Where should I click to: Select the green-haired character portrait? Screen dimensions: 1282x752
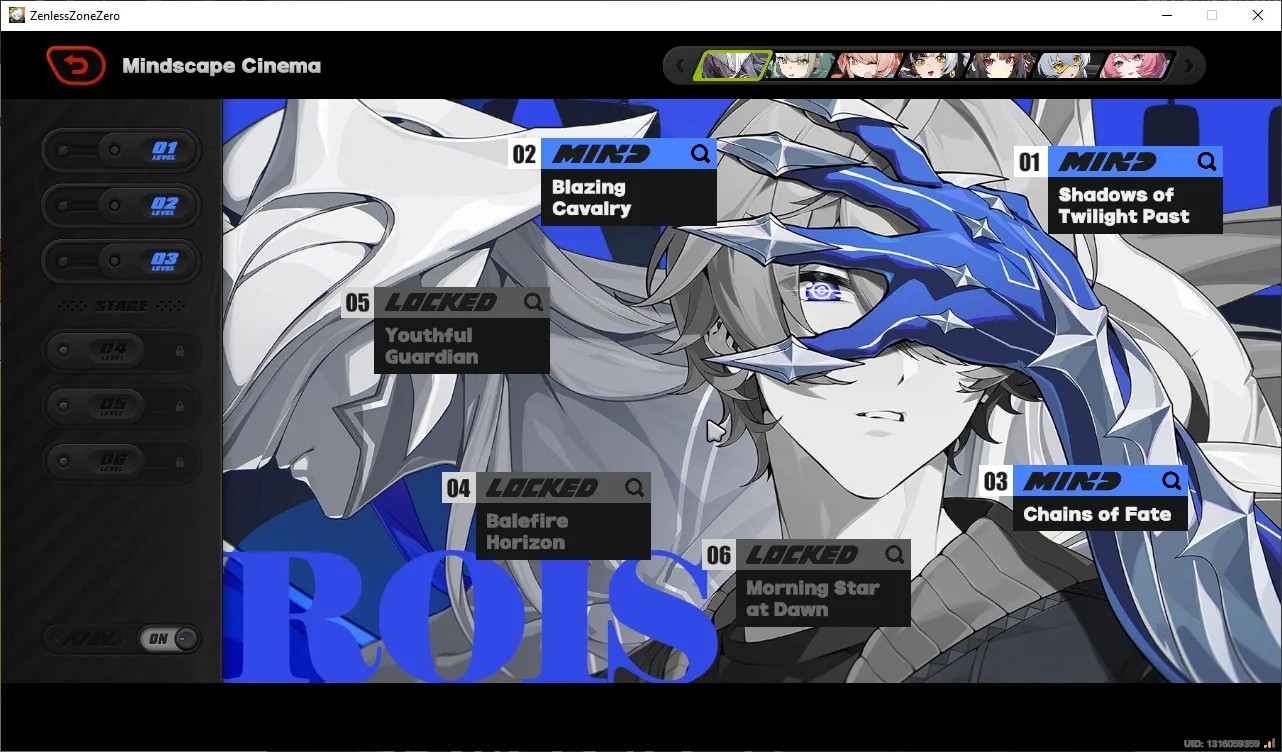click(800, 66)
